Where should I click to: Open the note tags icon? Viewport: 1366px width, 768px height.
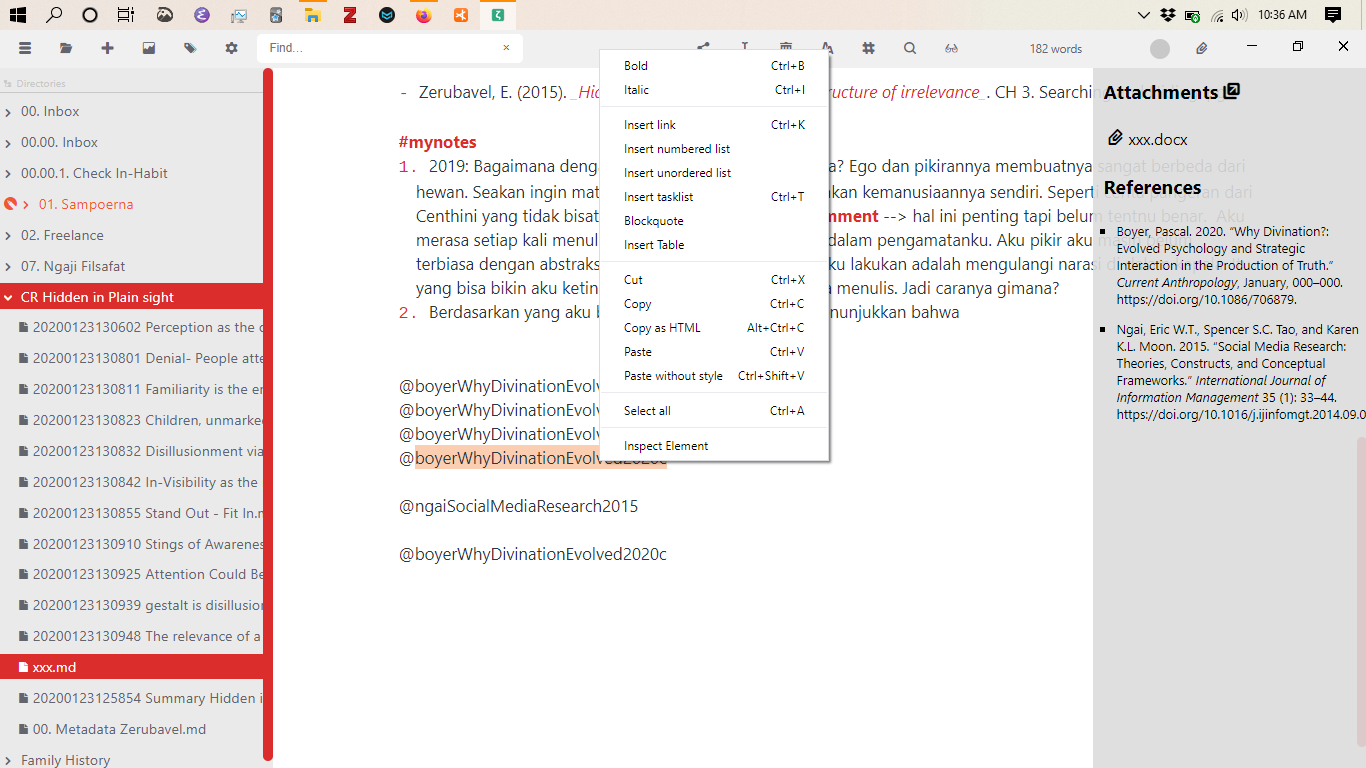190,47
